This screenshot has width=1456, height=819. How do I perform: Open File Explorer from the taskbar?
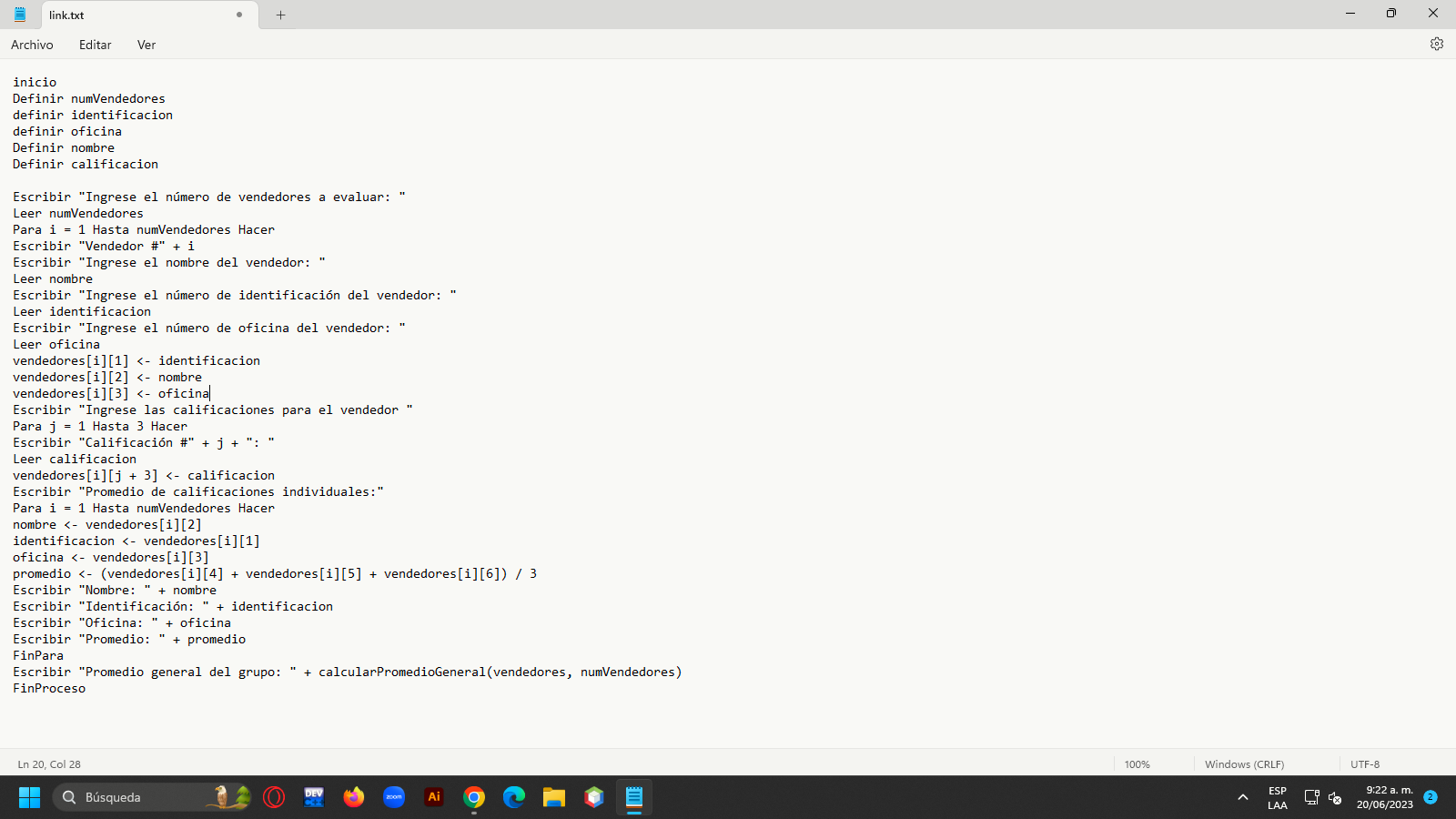554,797
